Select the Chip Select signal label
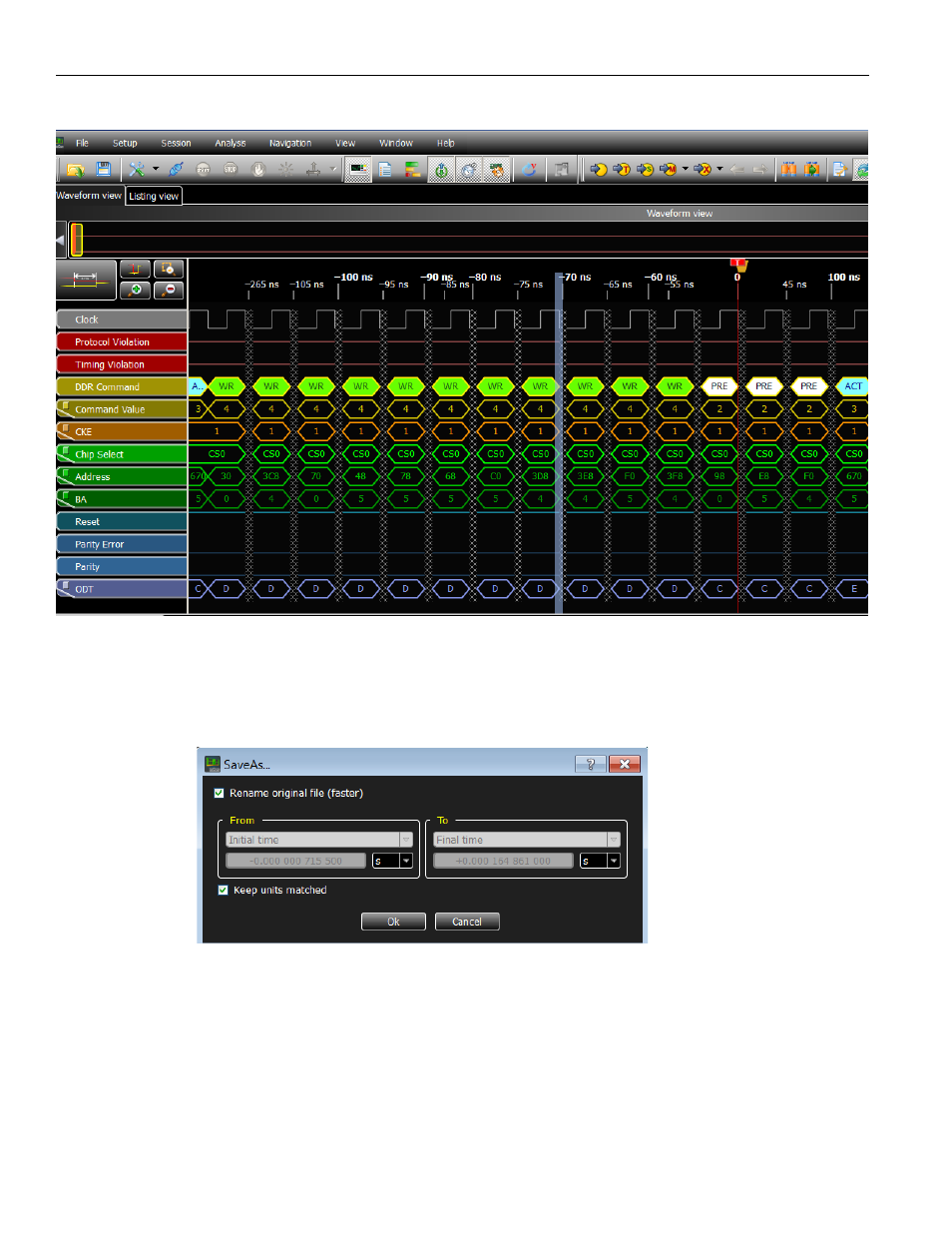 (x=122, y=454)
